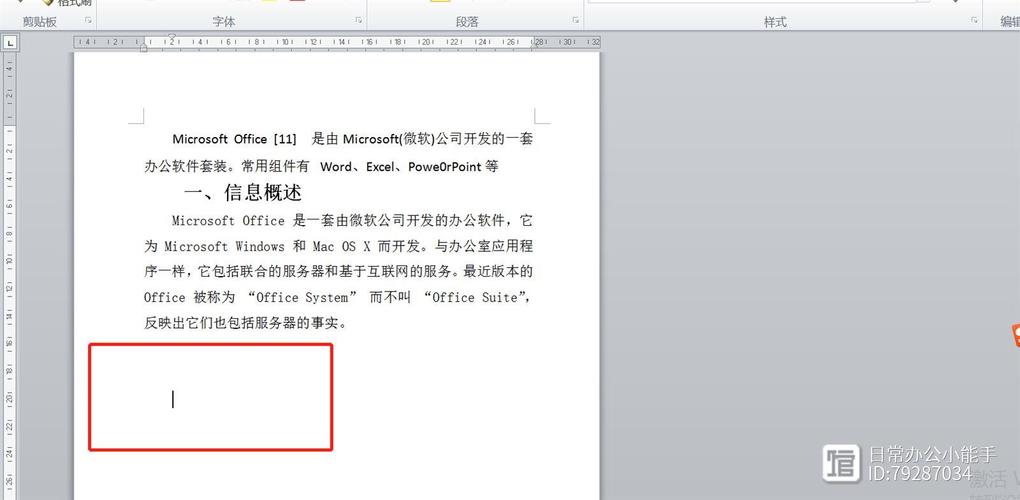The image size is (1020, 500).
Task: Open the 段落 (Paragraph) dialog launcher
Action: (576, 20)
